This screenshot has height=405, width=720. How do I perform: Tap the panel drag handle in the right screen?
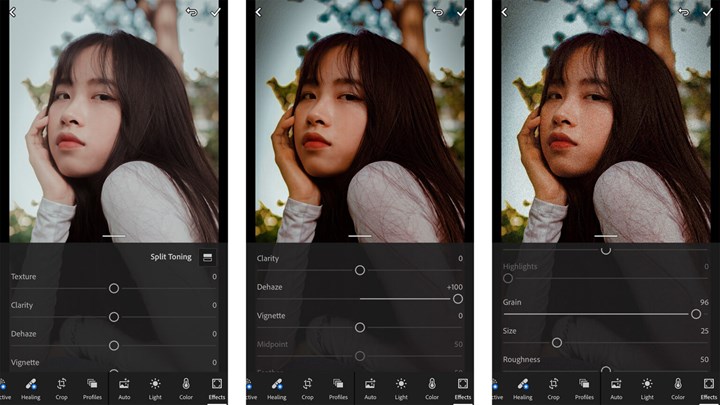(606, 236)
